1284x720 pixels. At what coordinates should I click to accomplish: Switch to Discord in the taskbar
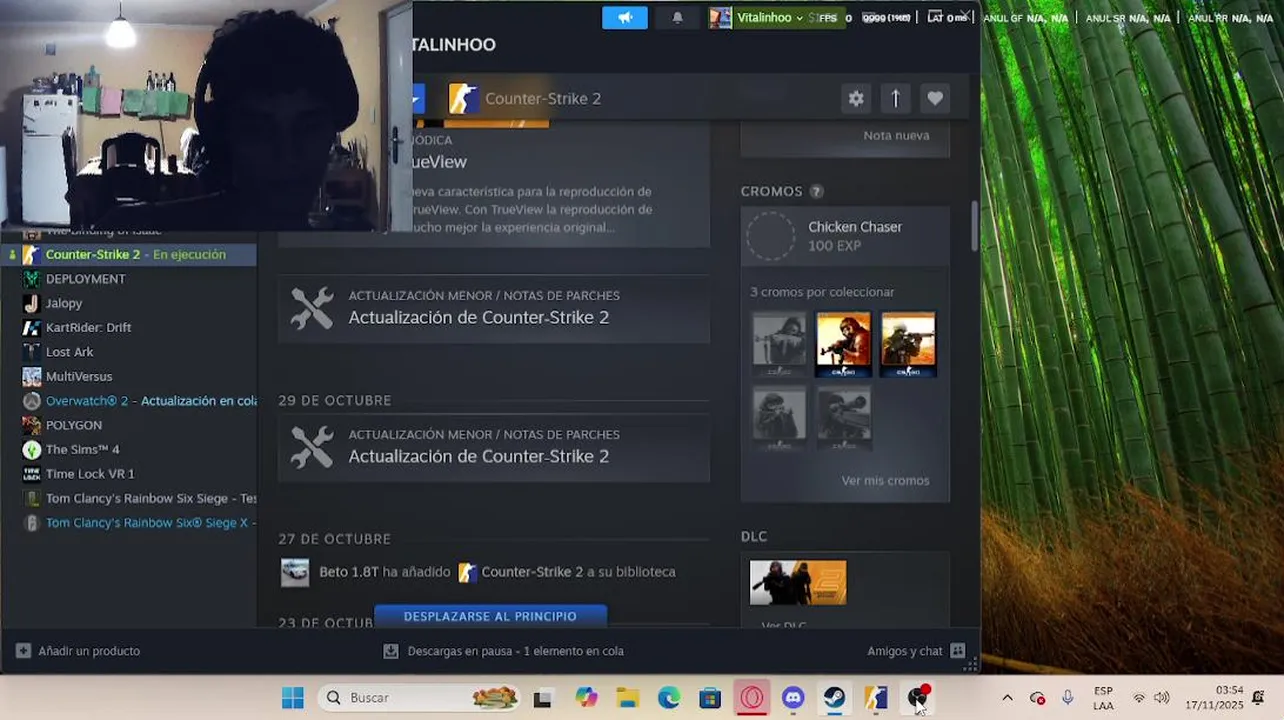click(x=793, y=698)
